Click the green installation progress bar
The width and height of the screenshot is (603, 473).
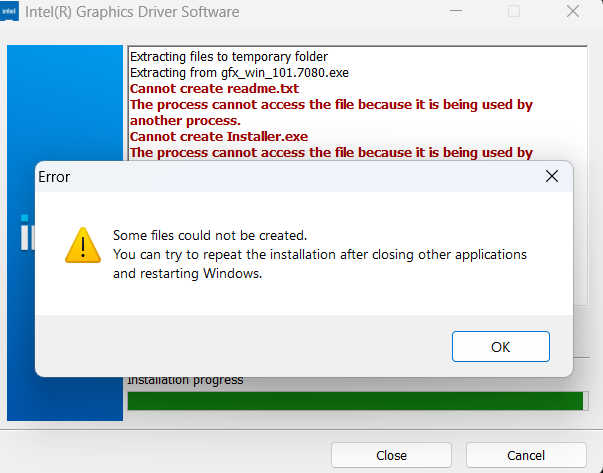[x=358, y=401]
